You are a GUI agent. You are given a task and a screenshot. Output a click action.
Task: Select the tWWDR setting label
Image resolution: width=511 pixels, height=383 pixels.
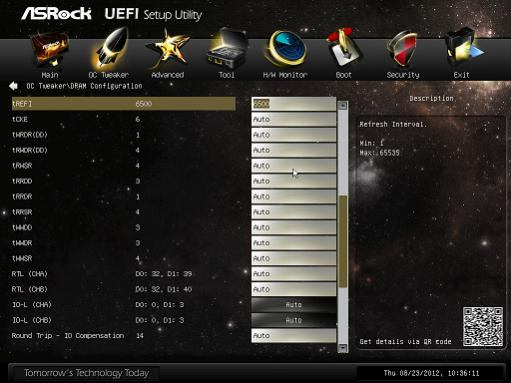22,243
